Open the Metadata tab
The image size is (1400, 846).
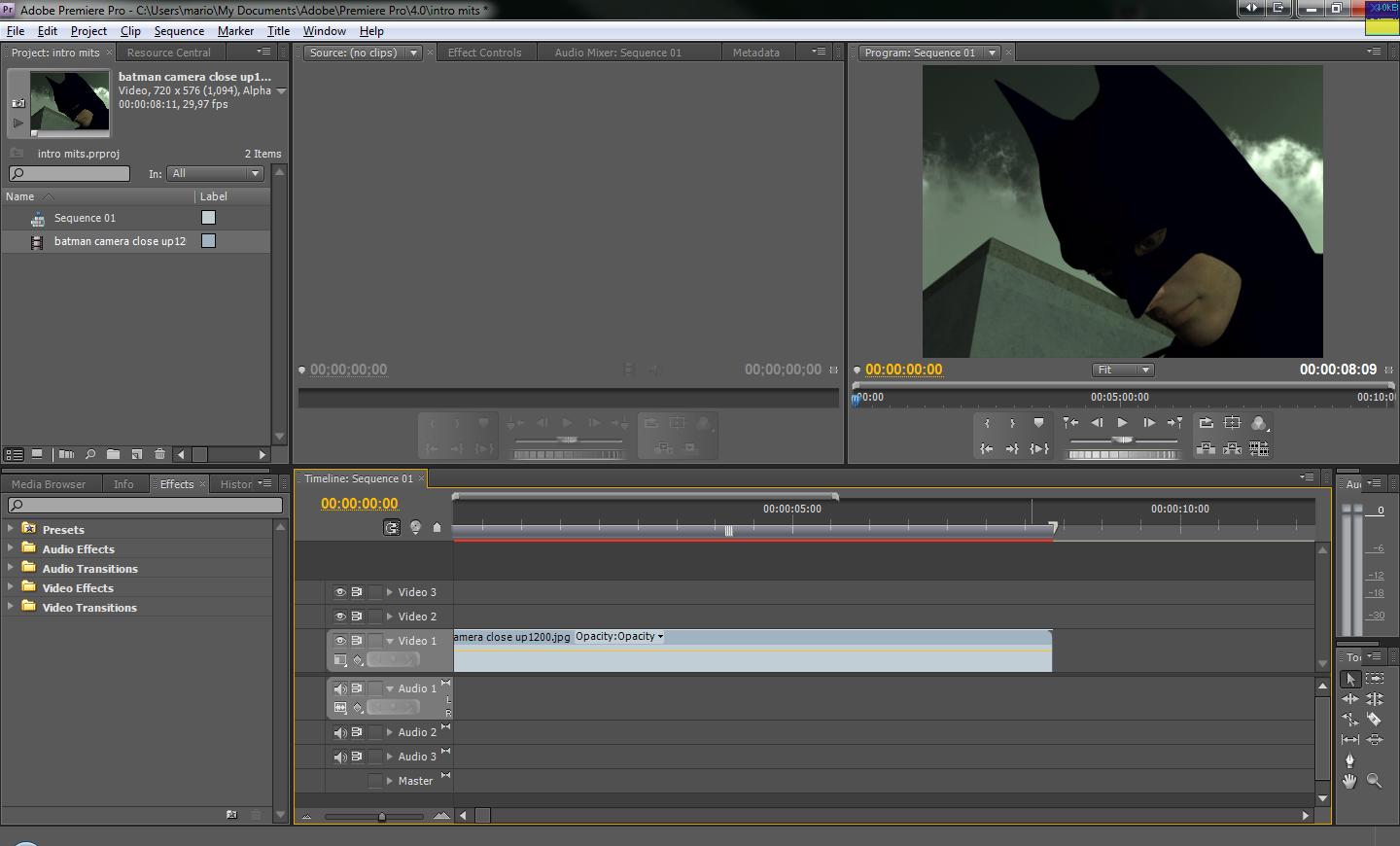tap(756, 53)
